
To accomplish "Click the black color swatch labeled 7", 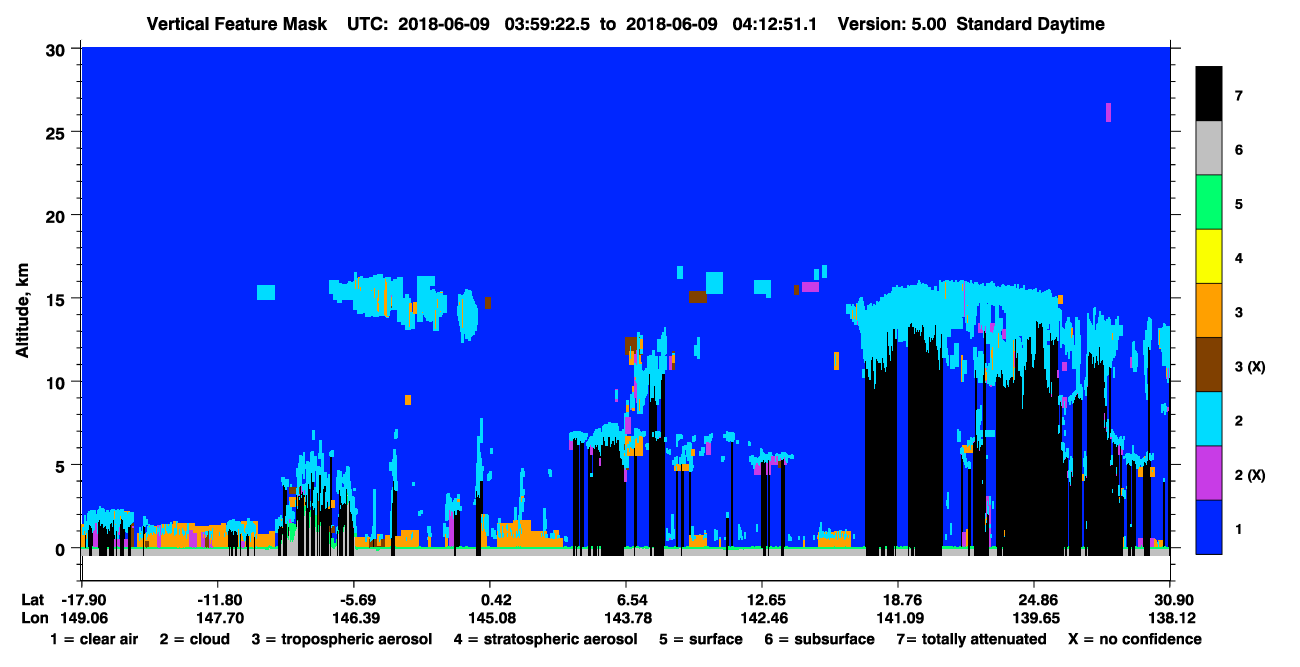I will (1209, 94).
